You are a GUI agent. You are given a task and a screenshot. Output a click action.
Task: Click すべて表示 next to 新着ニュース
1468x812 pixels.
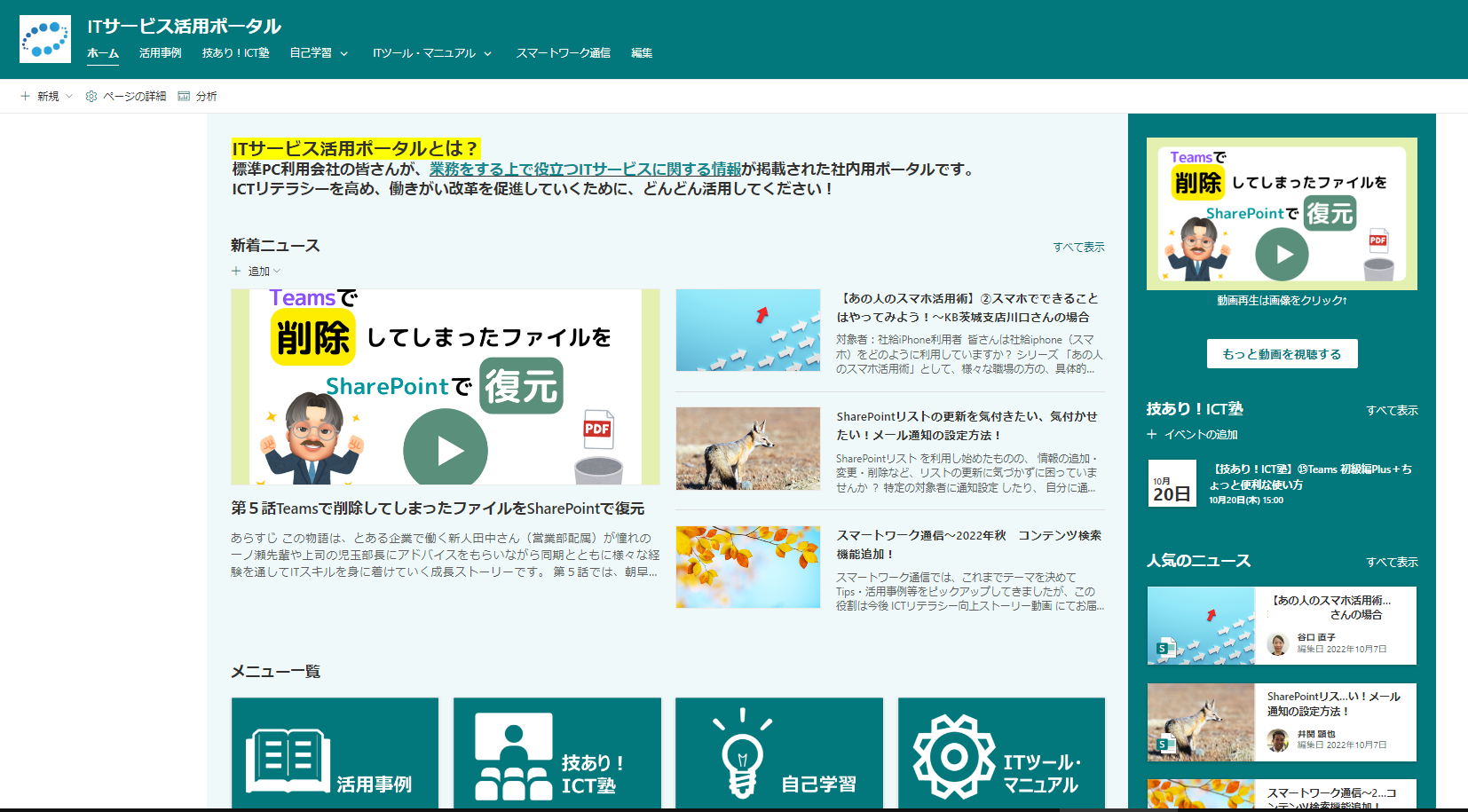tap(1079, 247)
